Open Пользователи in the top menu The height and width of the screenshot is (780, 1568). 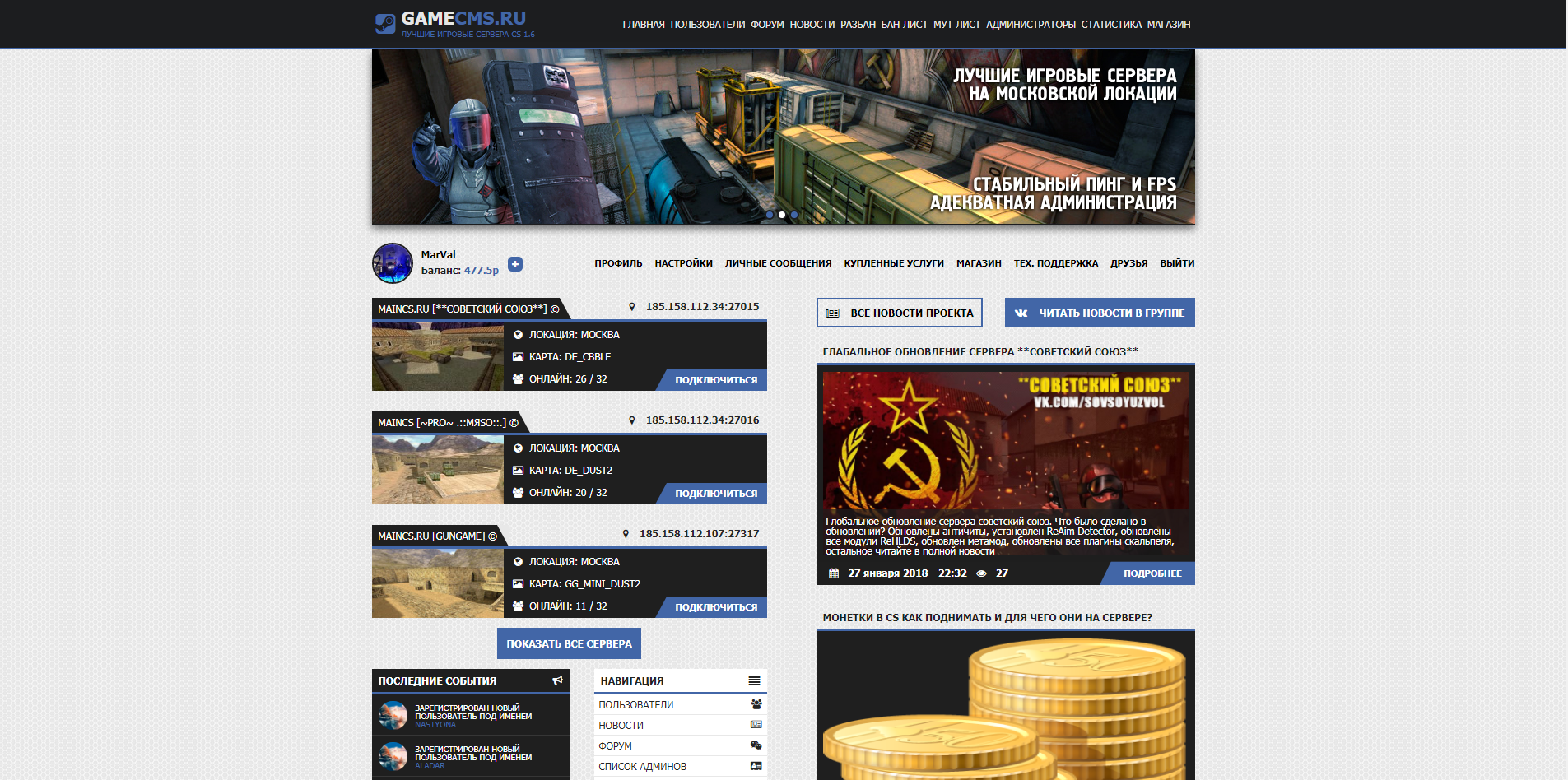click(708, 25)
